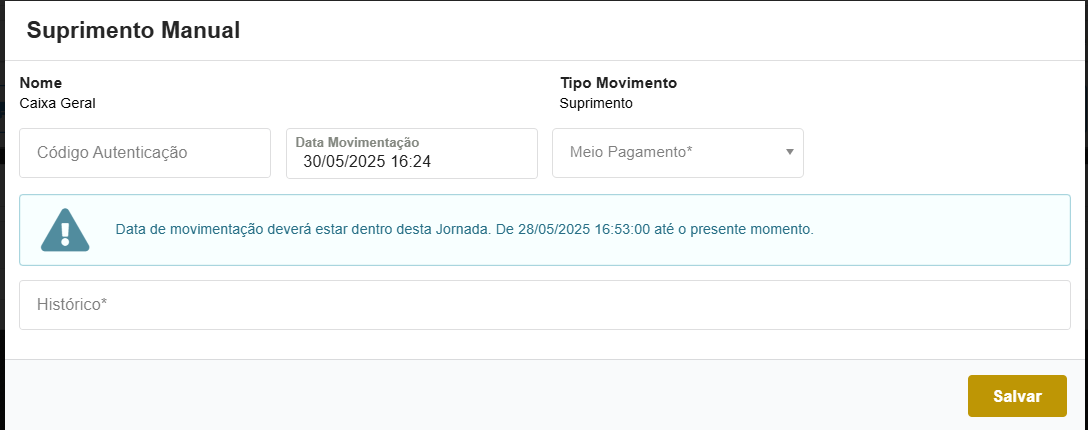The image size is (1088, 430).
Task: Click into the Histórico text field
Action: click(545, 305)
